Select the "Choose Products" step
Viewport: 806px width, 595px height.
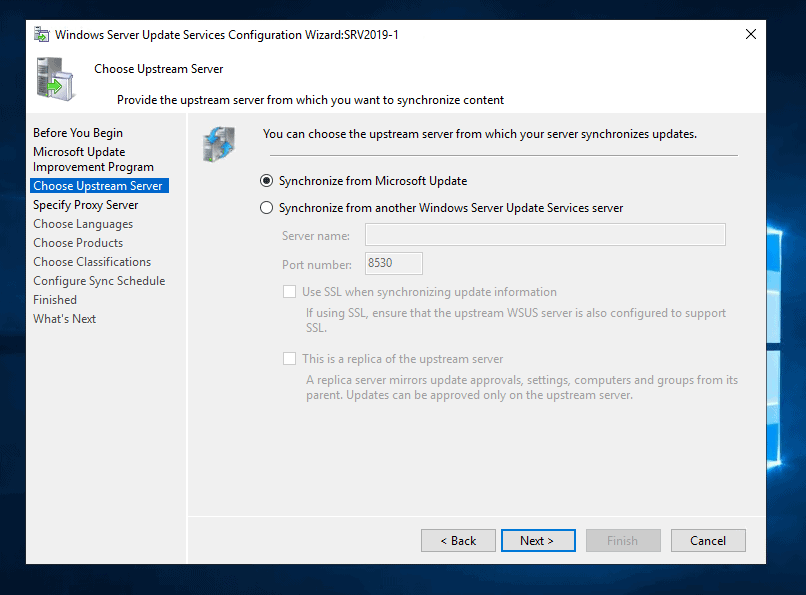[78, 242]
